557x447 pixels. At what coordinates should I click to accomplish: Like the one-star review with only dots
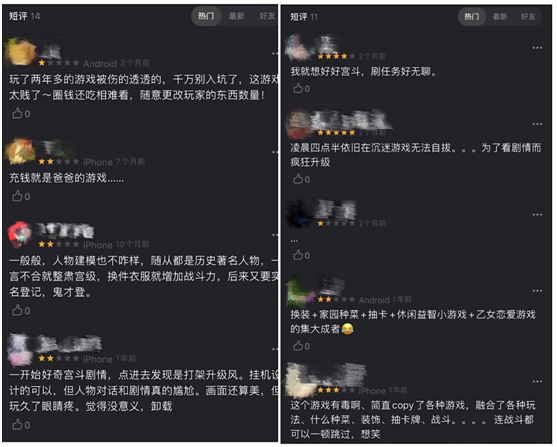pos(302,255)
